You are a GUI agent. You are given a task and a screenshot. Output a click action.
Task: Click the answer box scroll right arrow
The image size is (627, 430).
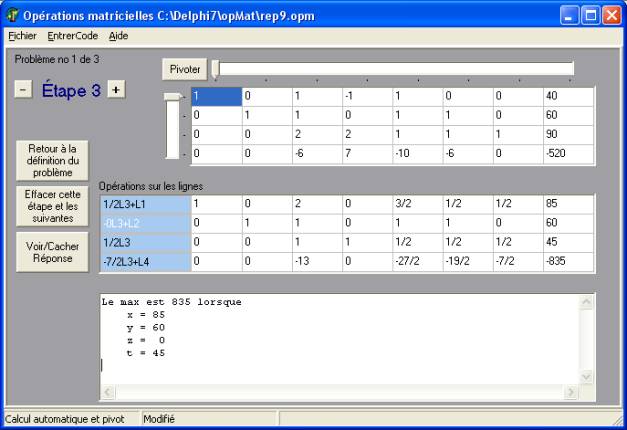click(x=571, y=392)
